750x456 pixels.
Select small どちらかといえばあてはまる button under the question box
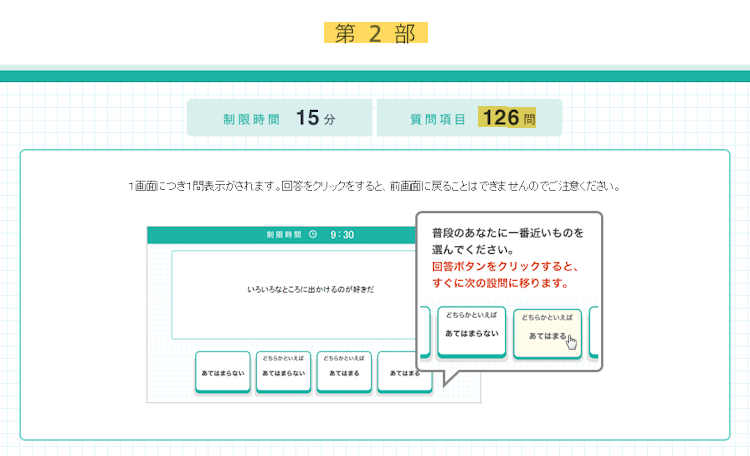click(x=344, y=372)
